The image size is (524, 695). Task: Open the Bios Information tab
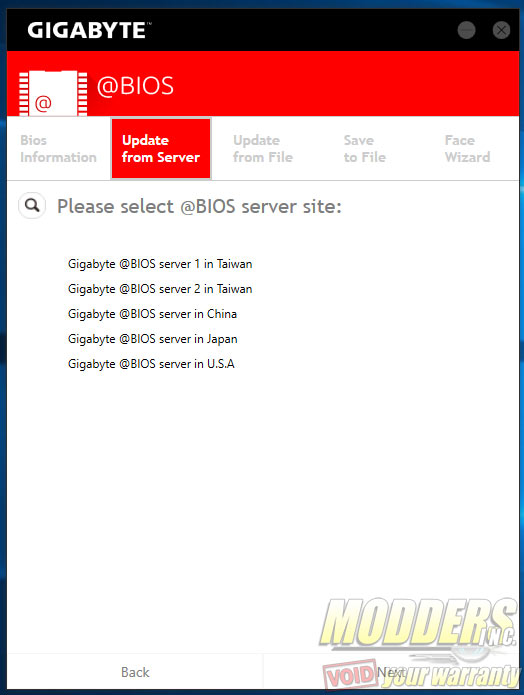pos(58,148)
